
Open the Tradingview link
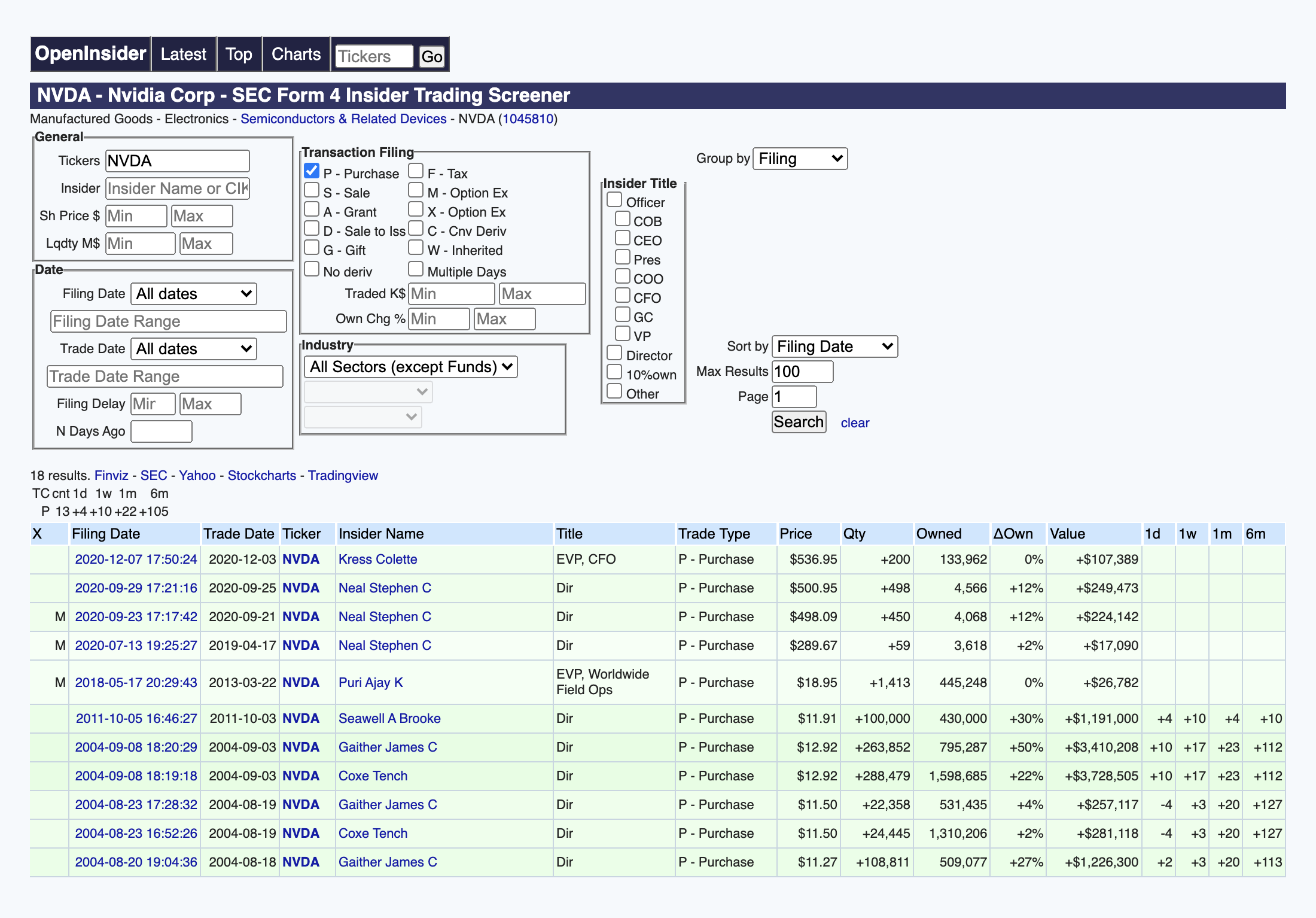(343, 476)
